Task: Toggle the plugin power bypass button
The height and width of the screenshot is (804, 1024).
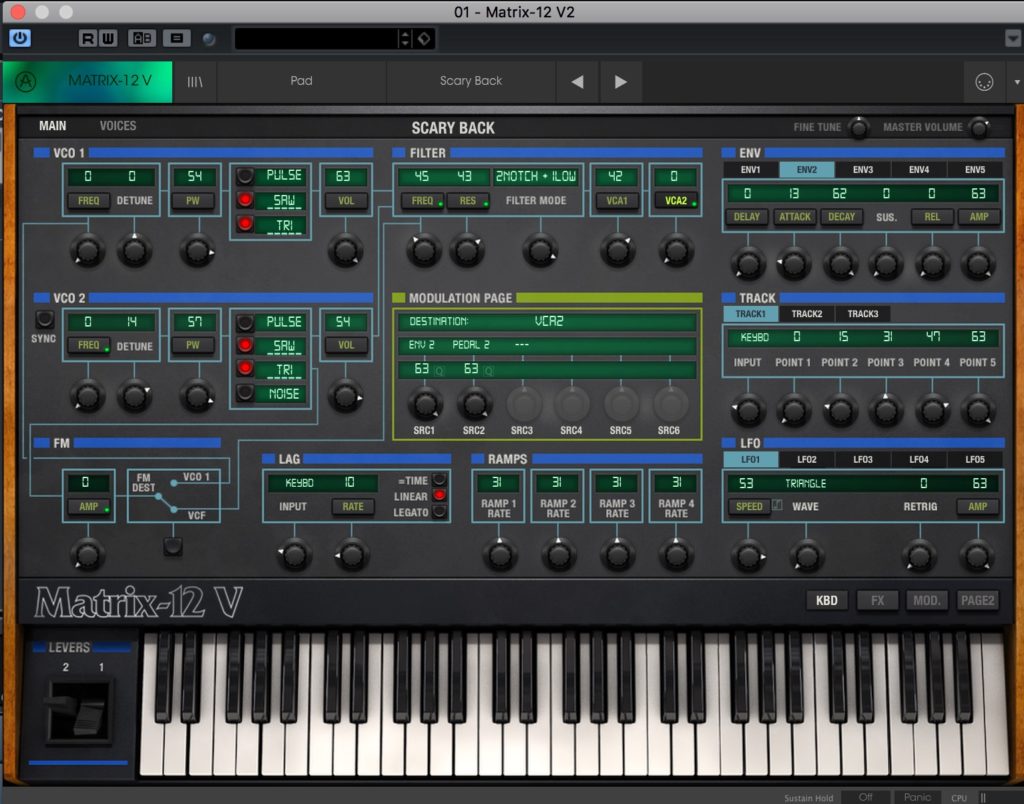Action: click(20, 39)
